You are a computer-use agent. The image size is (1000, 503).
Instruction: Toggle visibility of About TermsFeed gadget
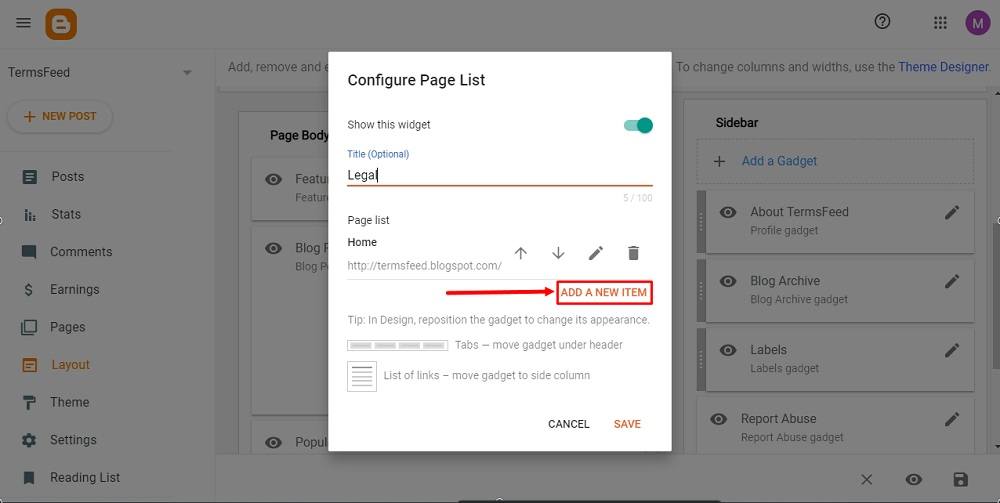click(x=728, y=212)
